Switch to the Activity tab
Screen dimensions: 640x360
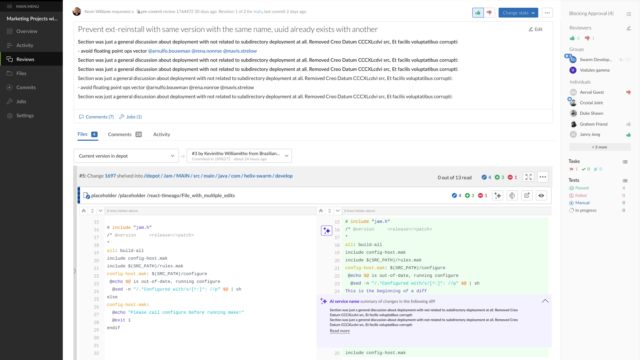pos(162,134)
